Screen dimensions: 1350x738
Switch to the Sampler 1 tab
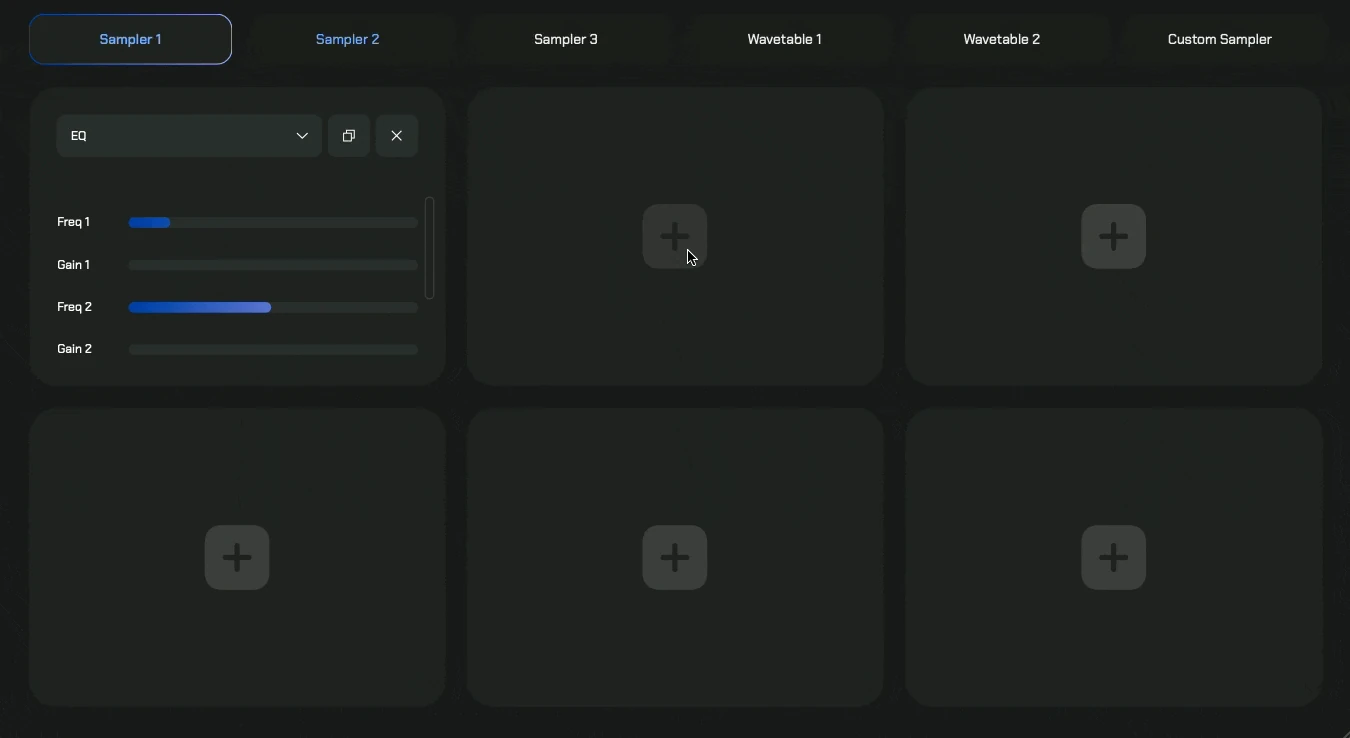pyautogui.click(x=130, y=40)
